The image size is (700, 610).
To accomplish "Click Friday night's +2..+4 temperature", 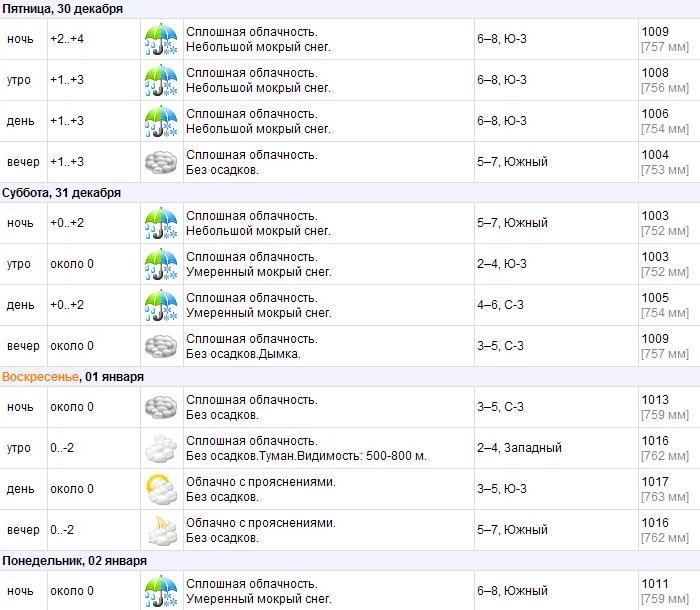I will coord(68,39).
